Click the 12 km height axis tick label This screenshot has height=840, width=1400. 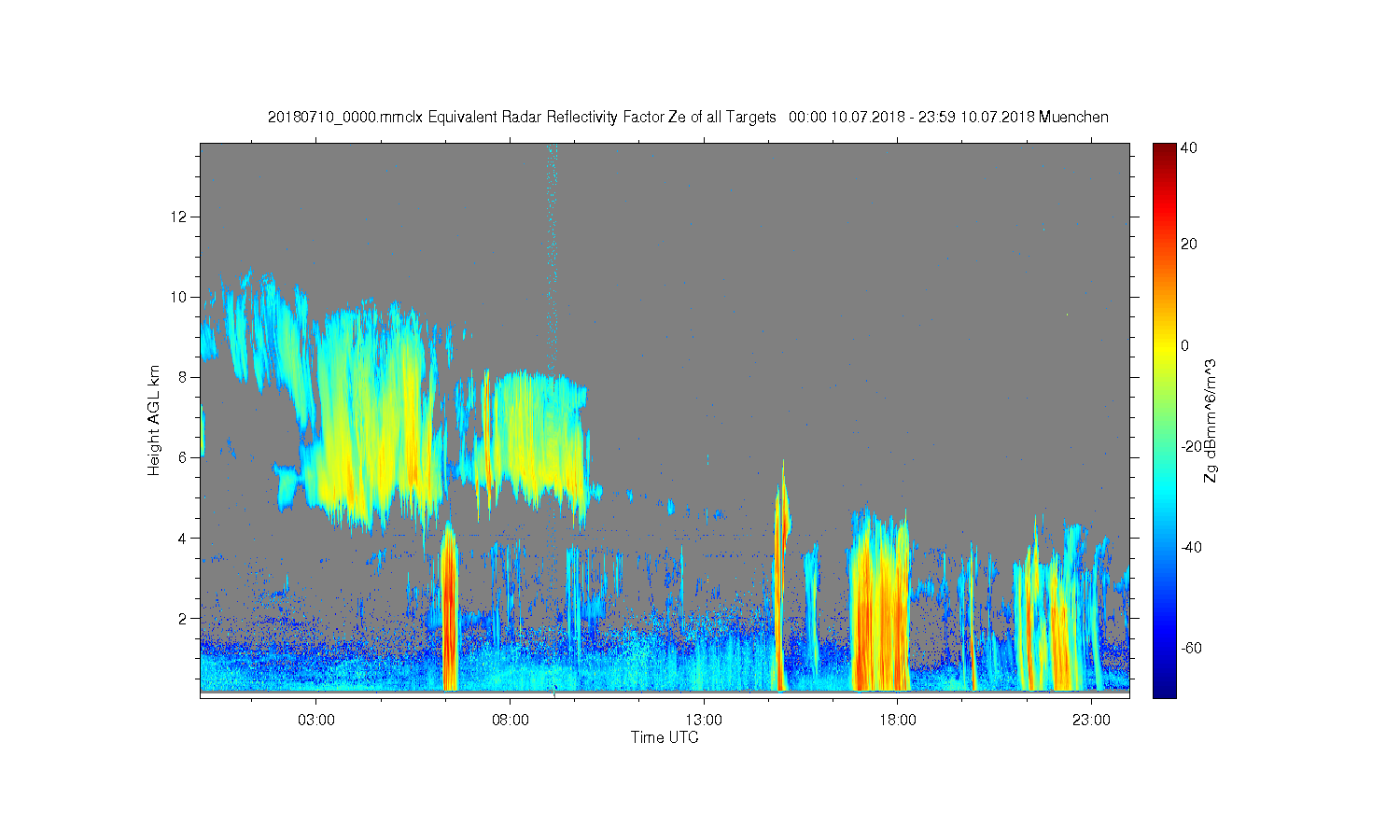180,217
